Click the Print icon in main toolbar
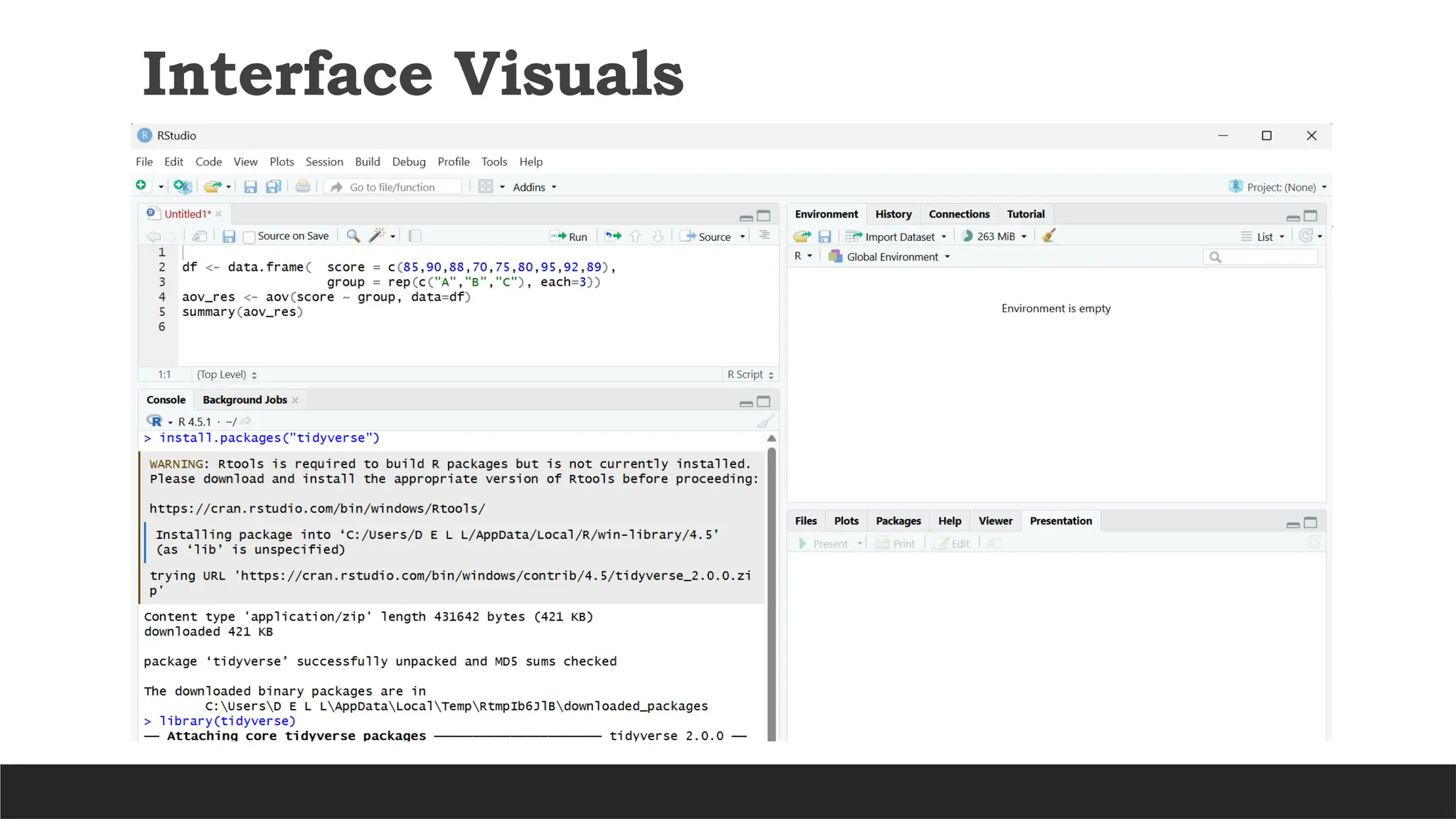The image size is (1456, 819). [x=303, y=186]
